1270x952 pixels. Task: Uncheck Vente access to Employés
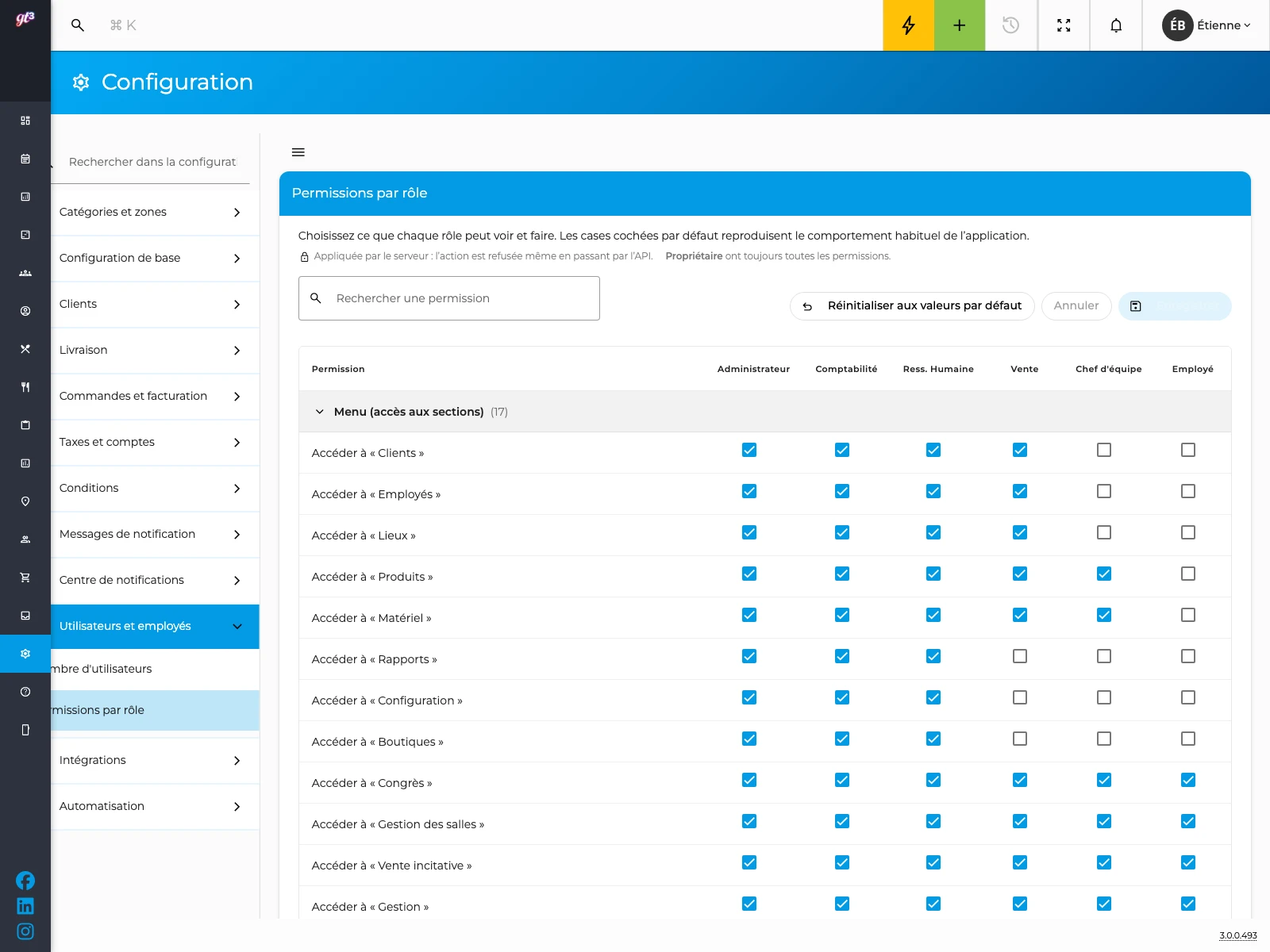[1020, 491]
